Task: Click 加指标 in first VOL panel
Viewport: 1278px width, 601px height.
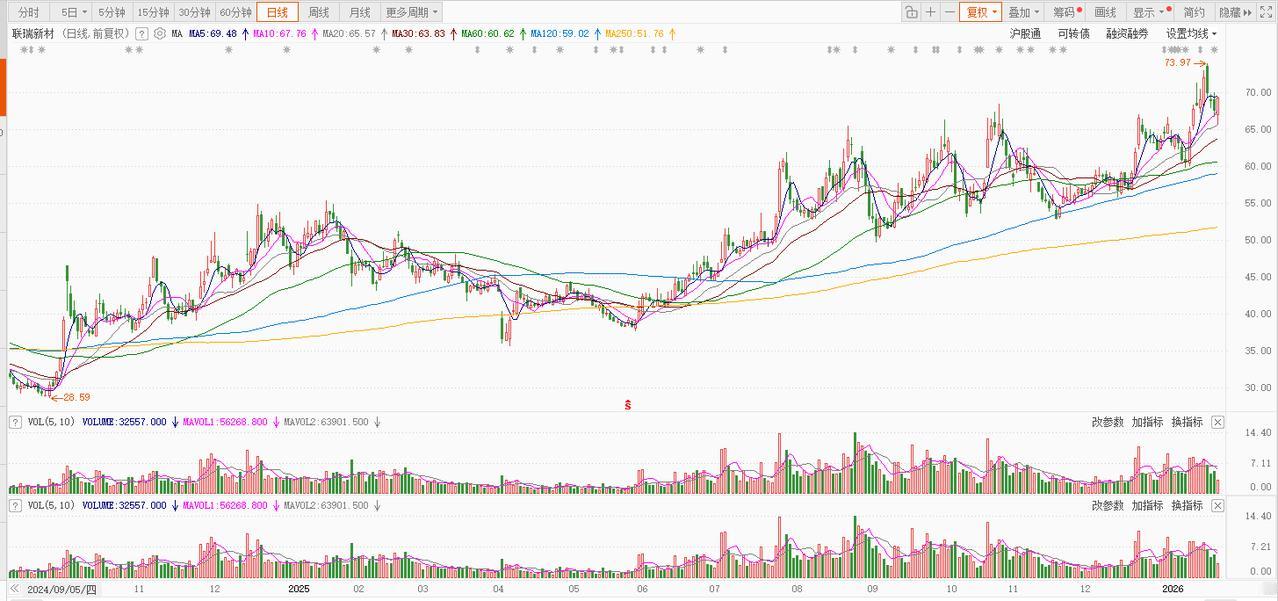Action: tap(1147, 422)
